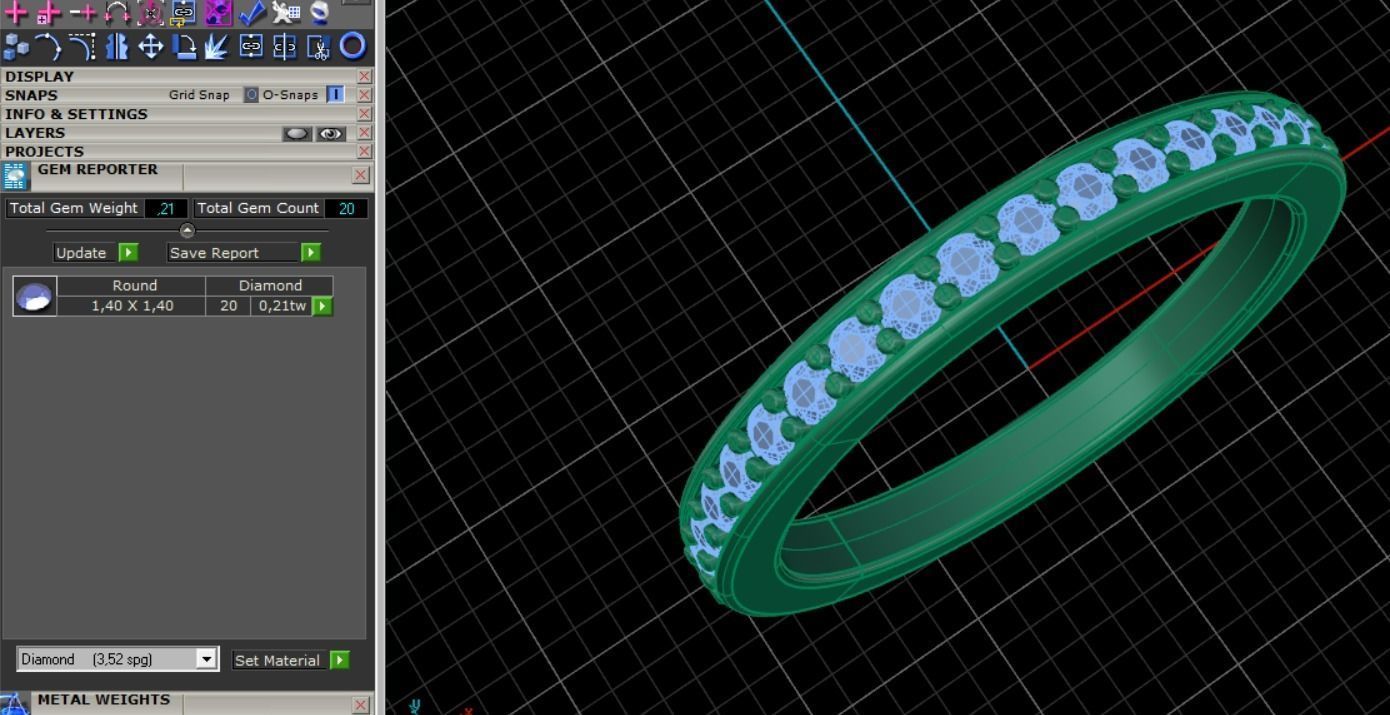Toggle the Grid Snap switch
The image size is (1390, 715).
[252, 95]
